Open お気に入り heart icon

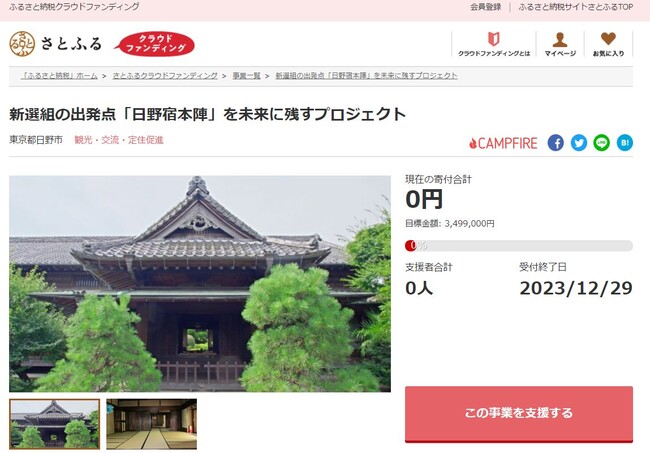[x=608, y=39]
